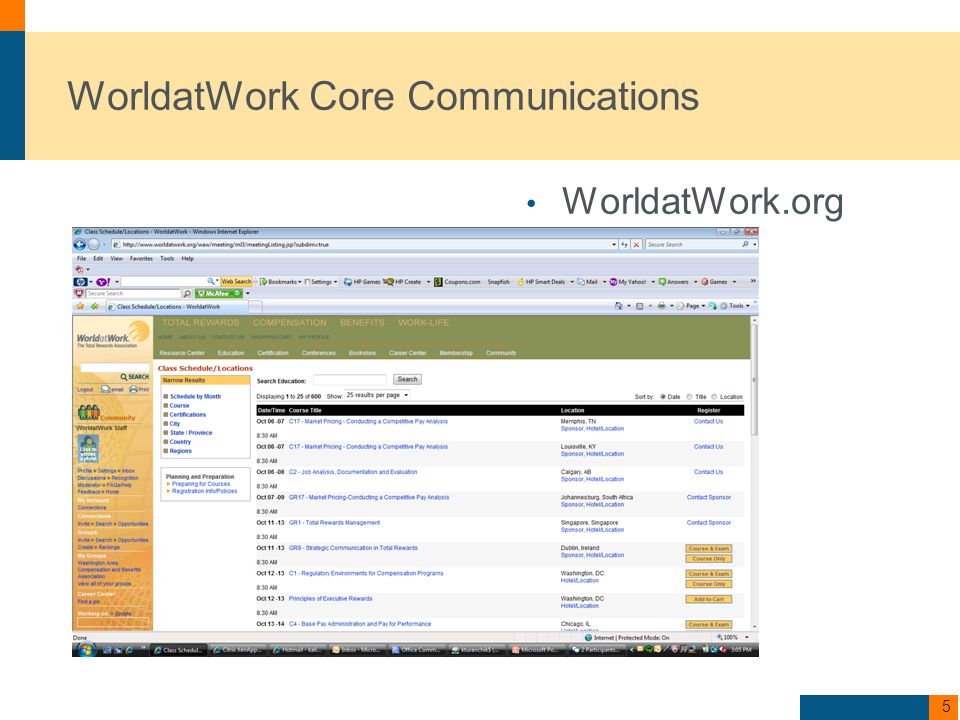Click the Preparing for Courses link

click(x=201, y=484)
